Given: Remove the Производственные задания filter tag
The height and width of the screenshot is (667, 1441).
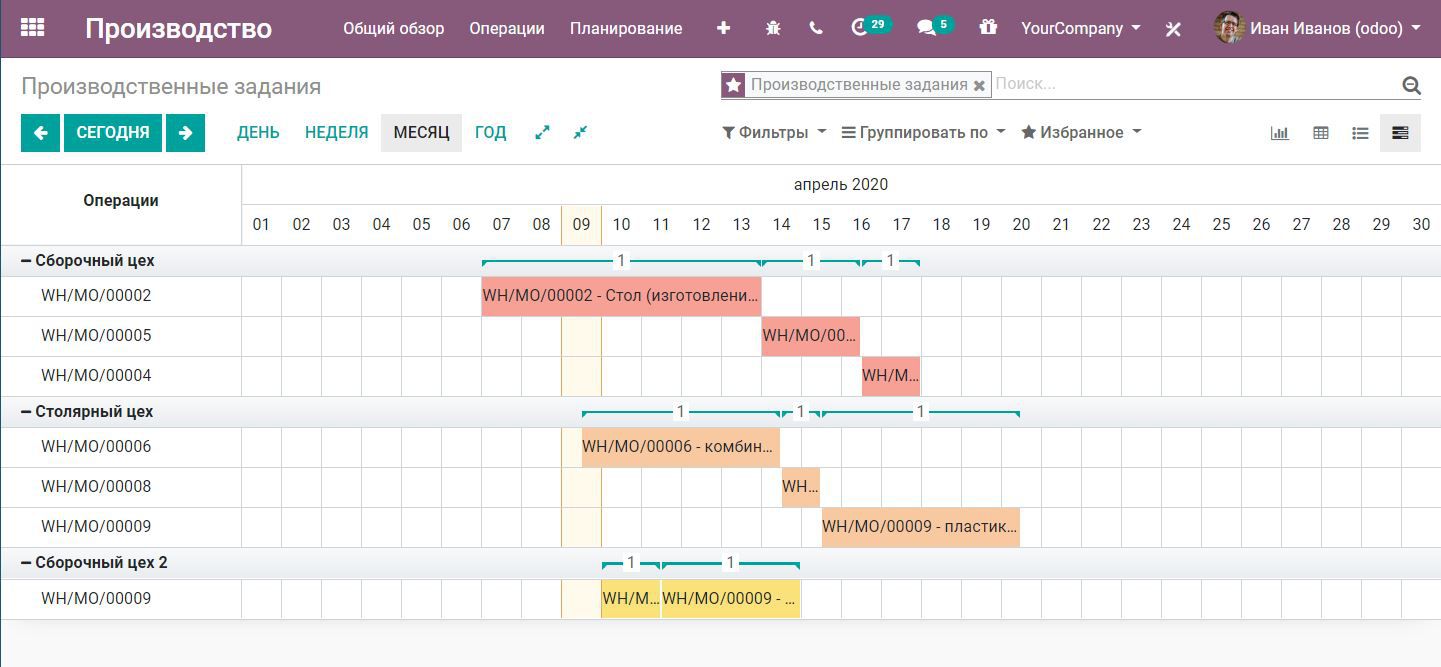Looking at the screenshot, I should [x=979, y=84].
